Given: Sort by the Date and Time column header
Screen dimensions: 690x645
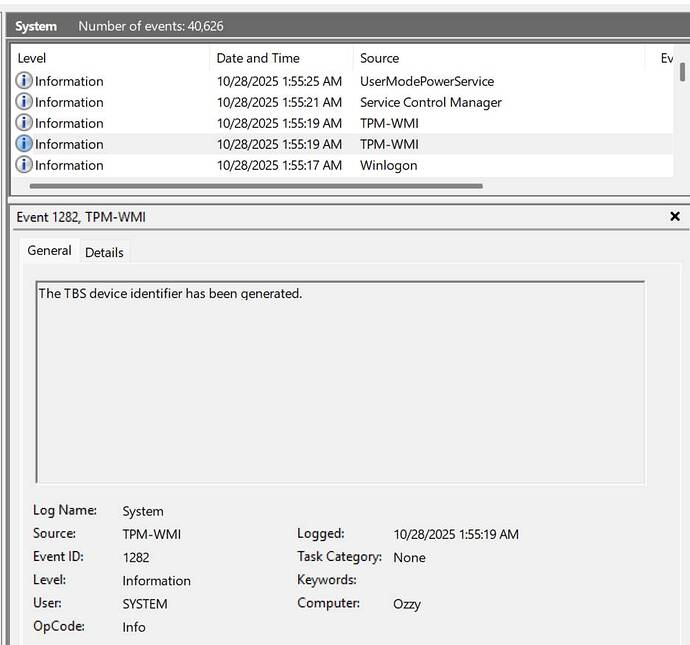Looking at the screenshot, I should [280, 58].
